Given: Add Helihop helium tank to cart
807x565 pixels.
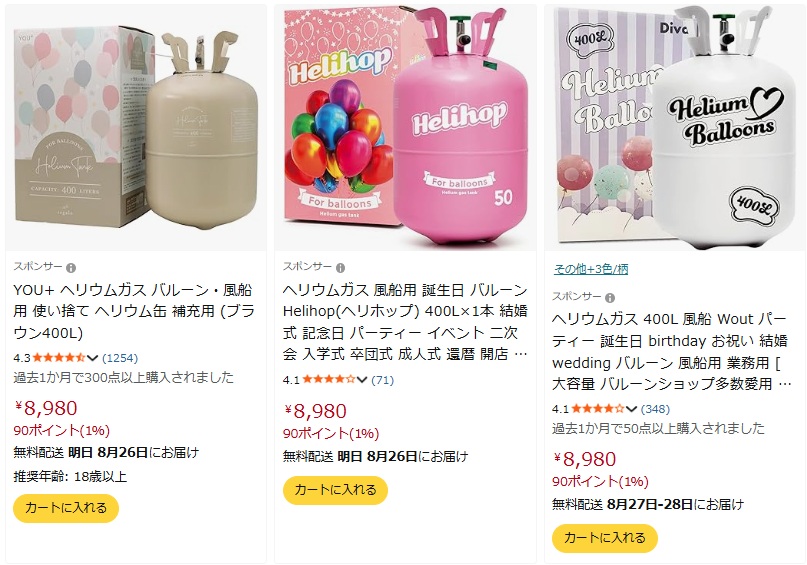Looking at the screenshot, I should (x=335, y=490).
